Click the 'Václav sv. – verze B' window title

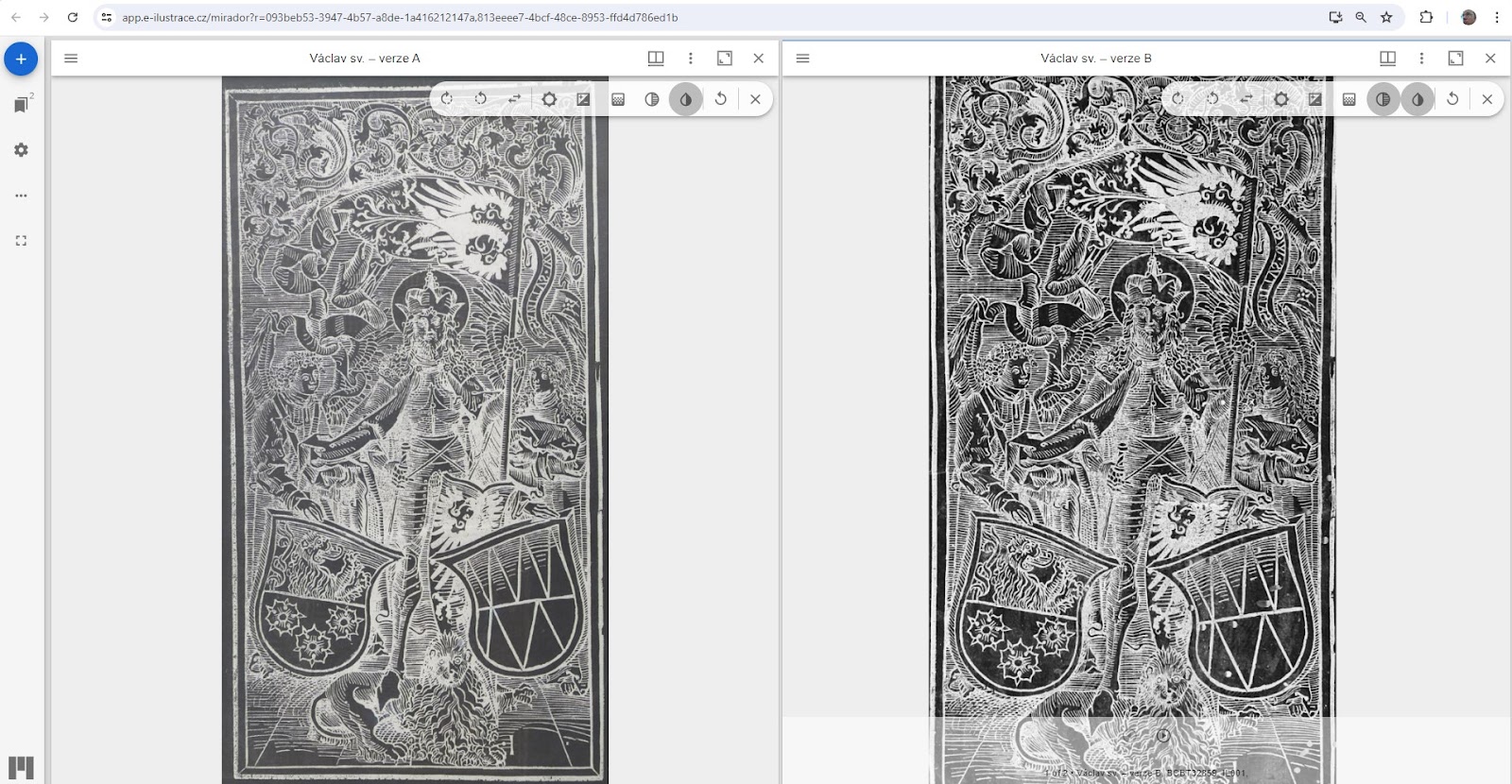click(x=1096, y=58)
